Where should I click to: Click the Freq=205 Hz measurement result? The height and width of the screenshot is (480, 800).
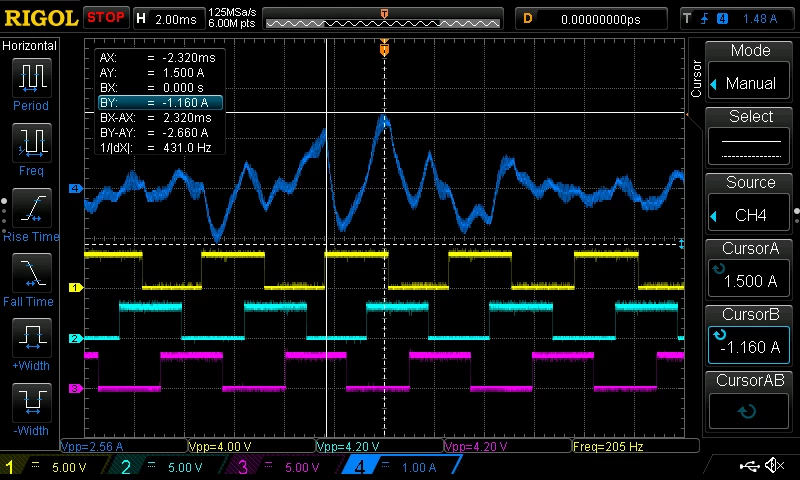(608, 447)
